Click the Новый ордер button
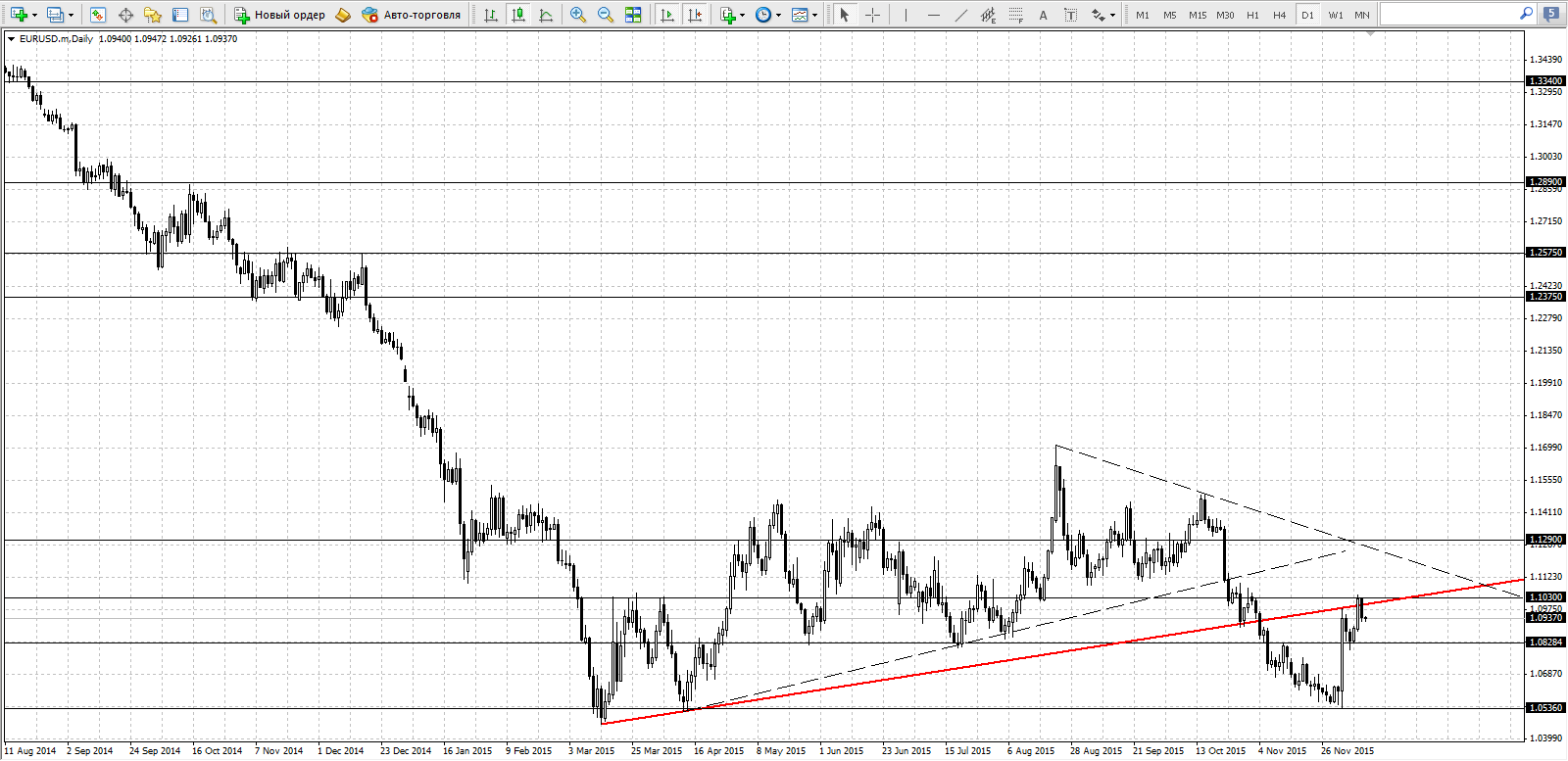This screenshot has height=761, width=1568. (279, 15)
